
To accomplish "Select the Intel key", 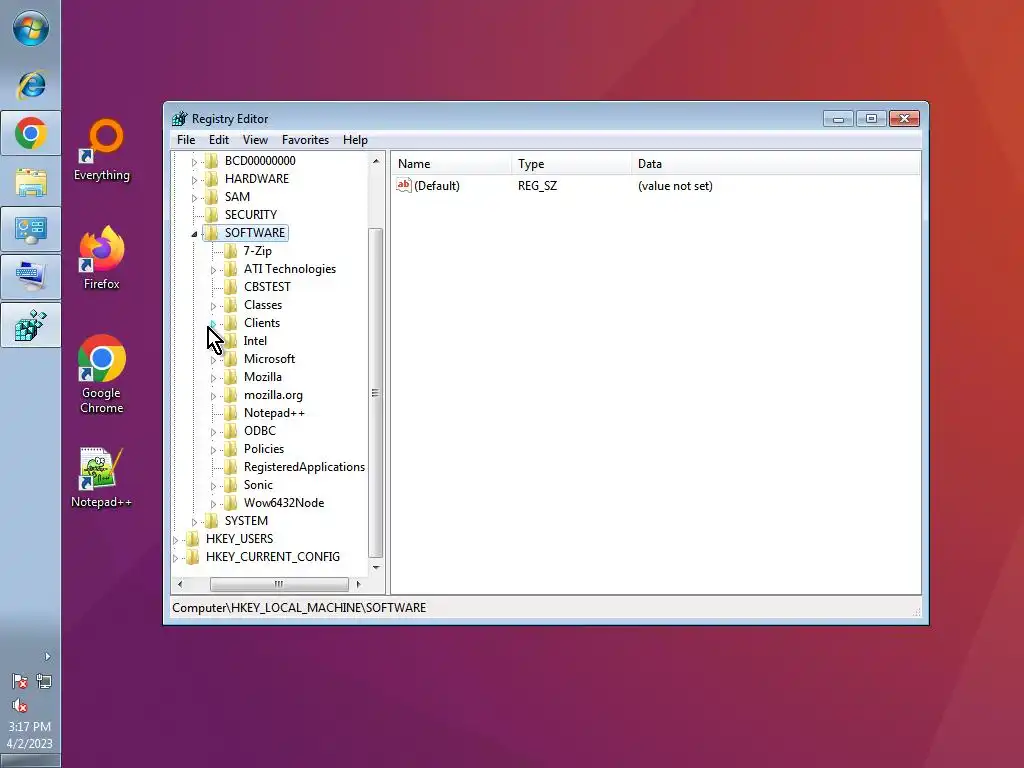I will (255, 341).
